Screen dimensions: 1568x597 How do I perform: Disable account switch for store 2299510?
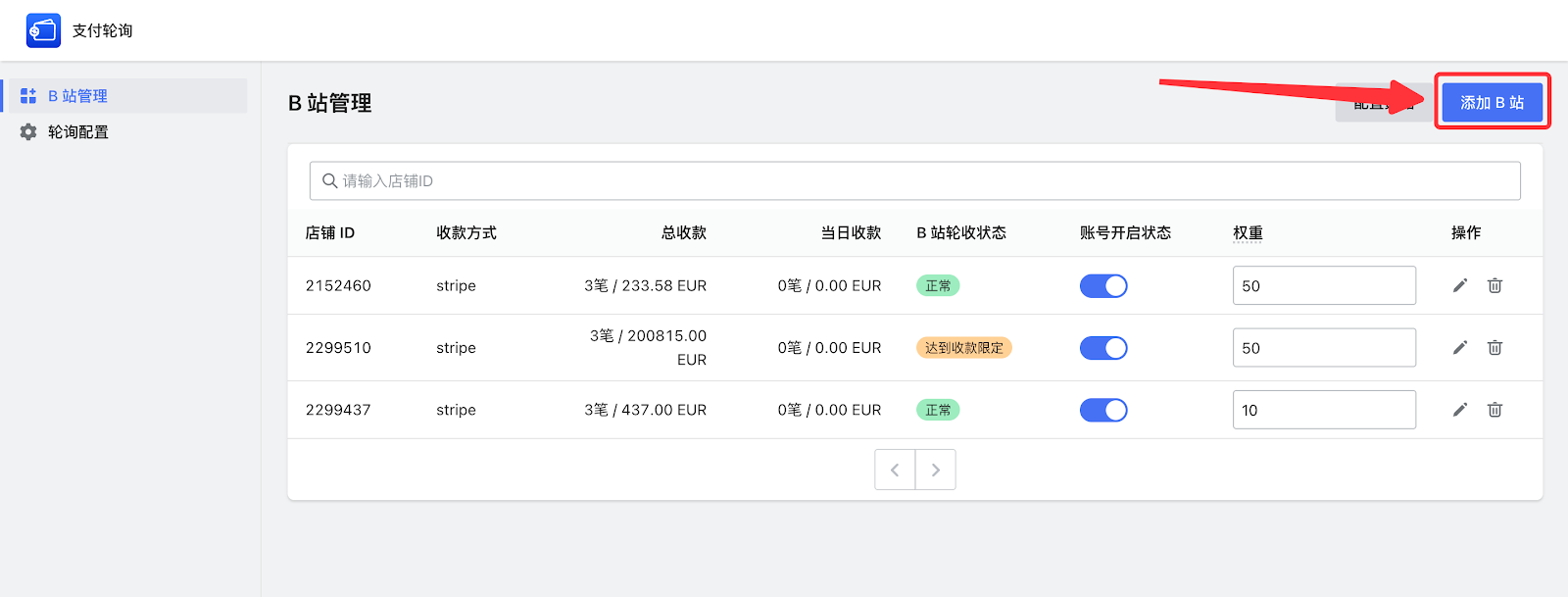(x=1103, y=348)
